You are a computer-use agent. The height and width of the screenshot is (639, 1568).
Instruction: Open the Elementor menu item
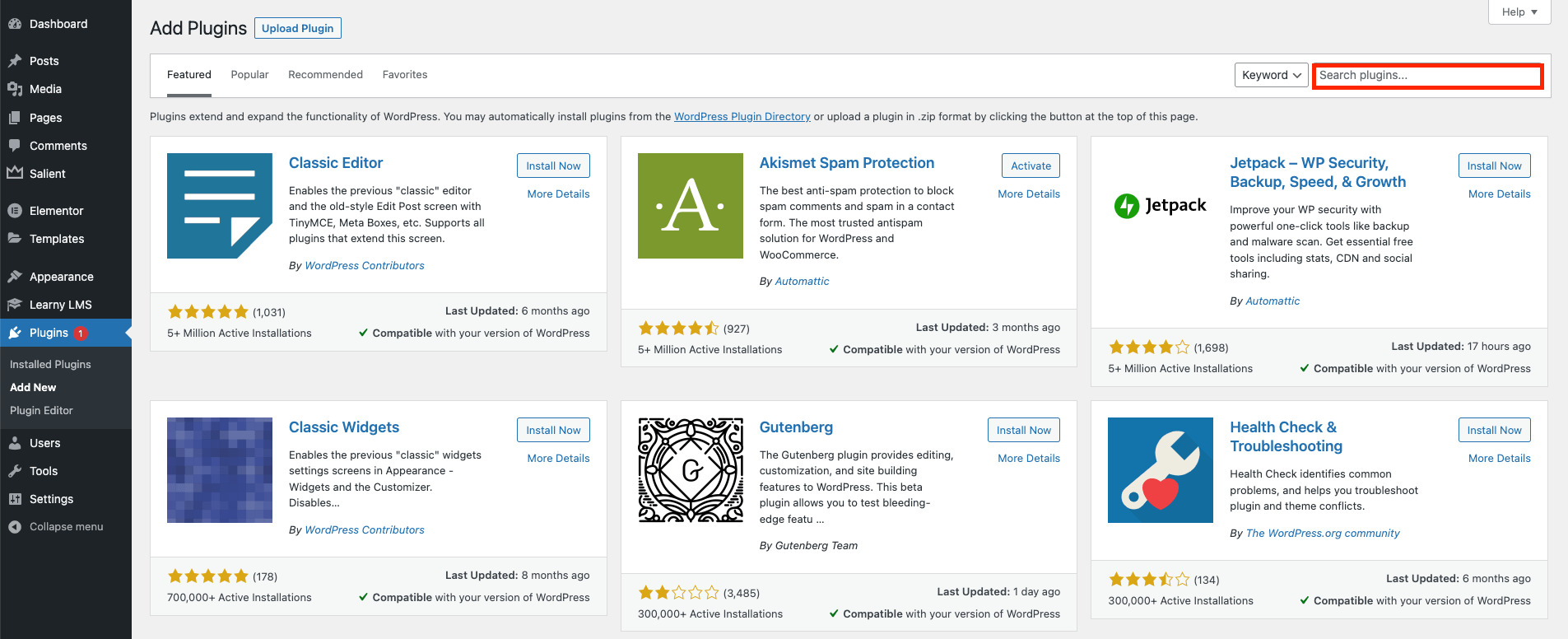(x=66, y=211)
